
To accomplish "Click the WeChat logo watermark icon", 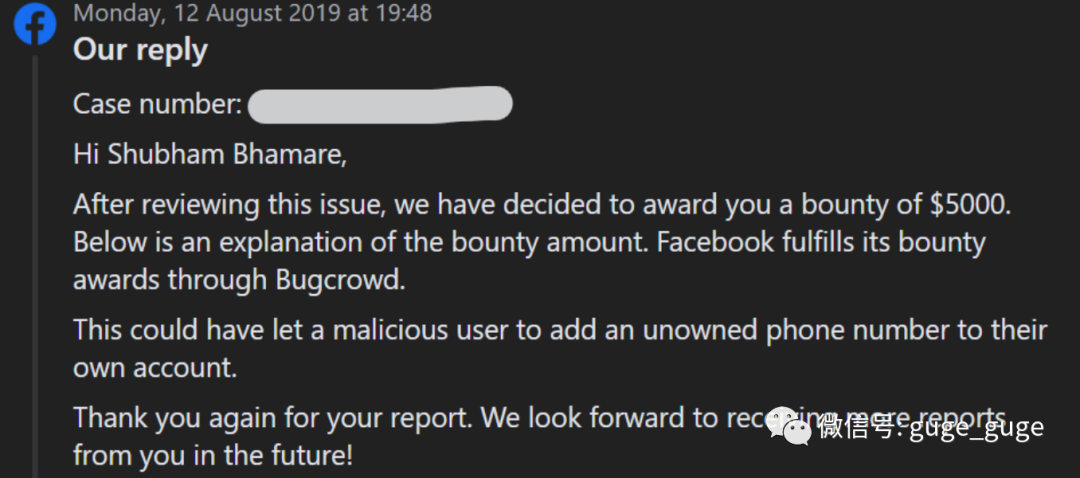I will 789,426.
